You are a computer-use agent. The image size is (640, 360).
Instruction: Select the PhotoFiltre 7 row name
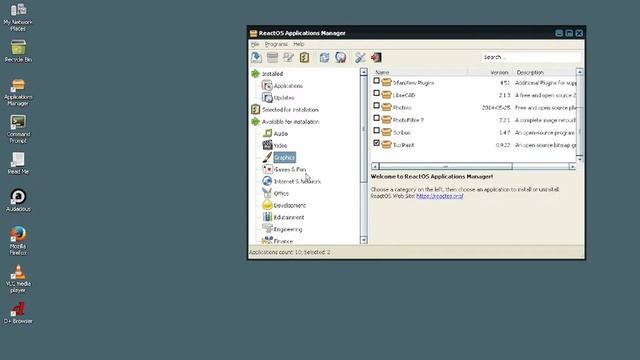click(408, 120)
